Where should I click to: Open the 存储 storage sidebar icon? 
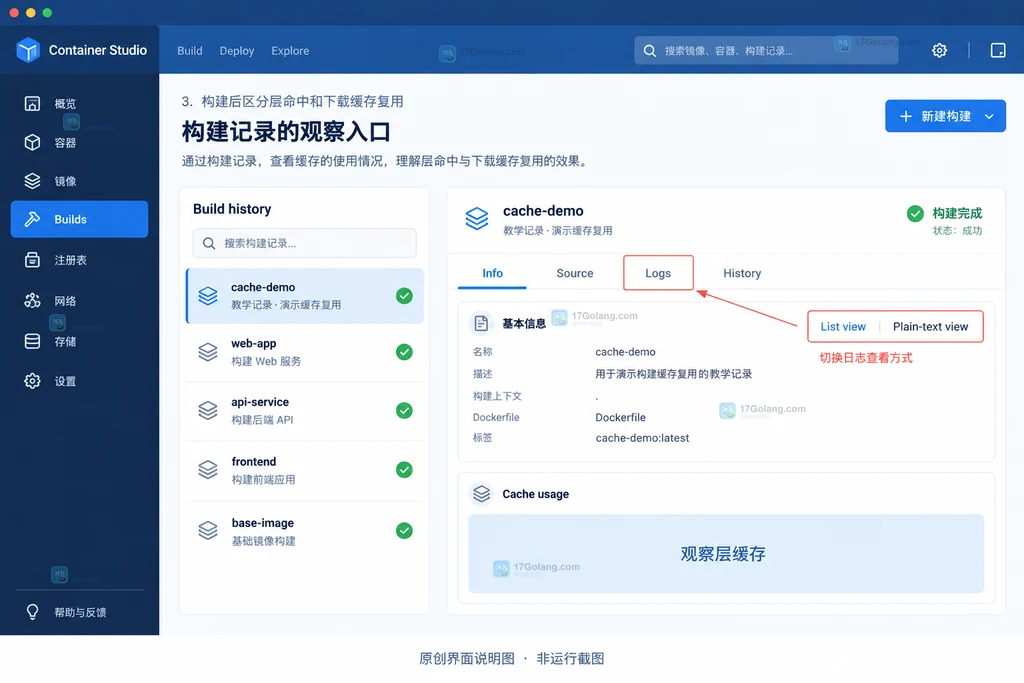(32, 341)
